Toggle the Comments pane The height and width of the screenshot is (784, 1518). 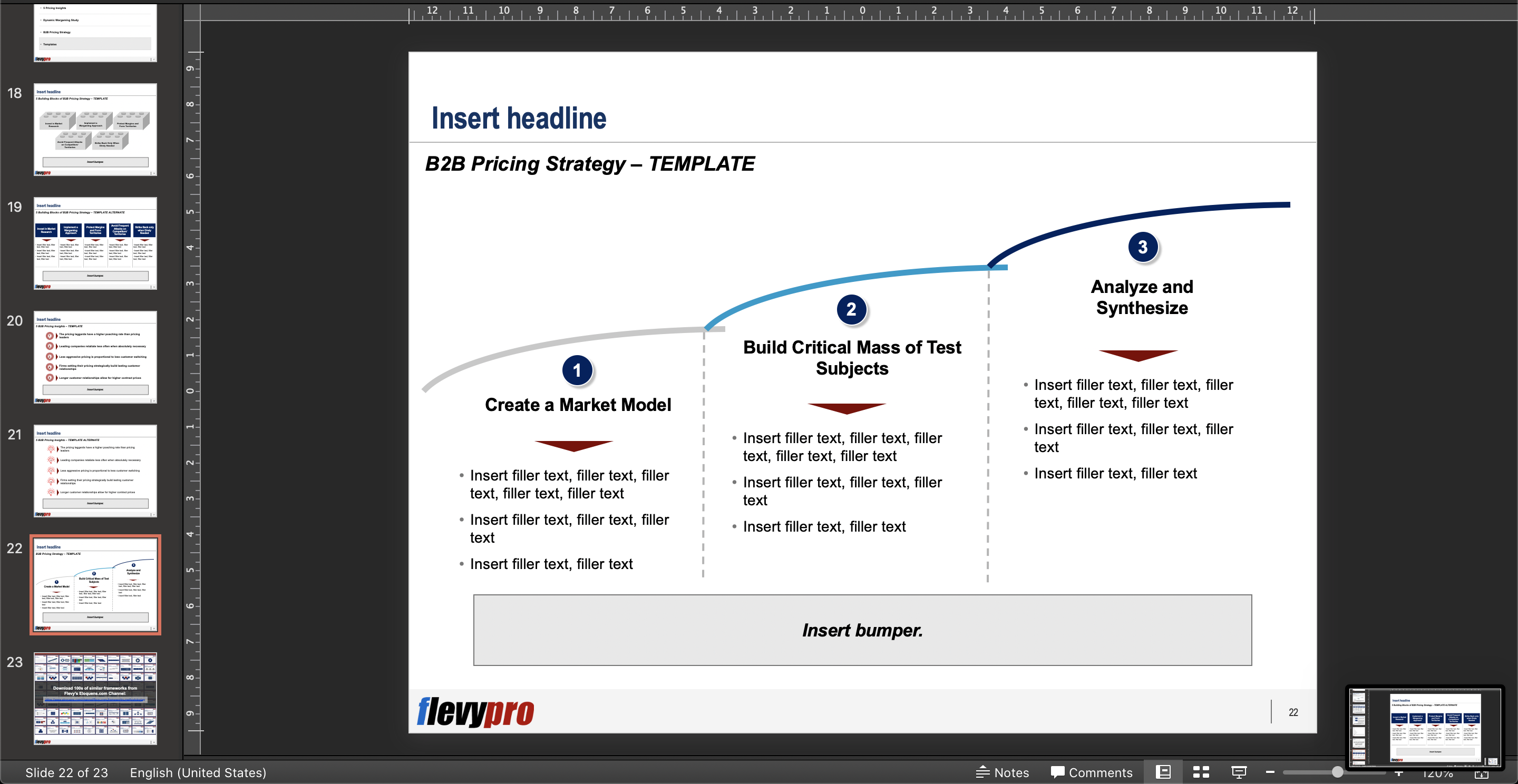pyautogui.click(x=1092, y=772)
